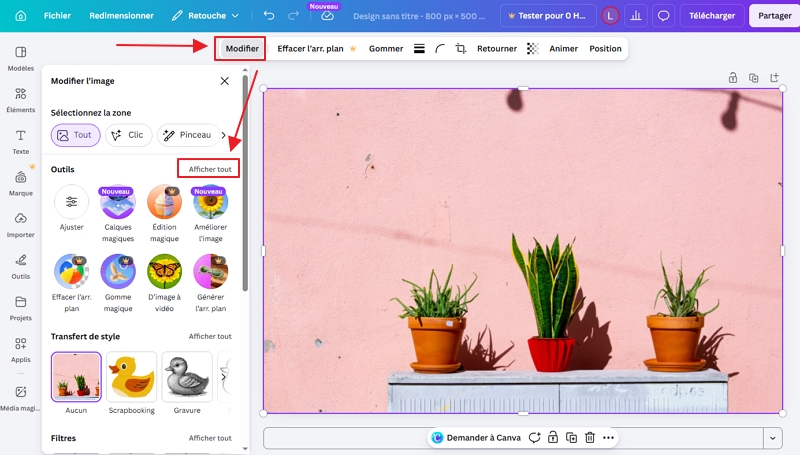Select the Clic zone option
800x455 pixels.
pyautogui.click(x=129, y=135)
